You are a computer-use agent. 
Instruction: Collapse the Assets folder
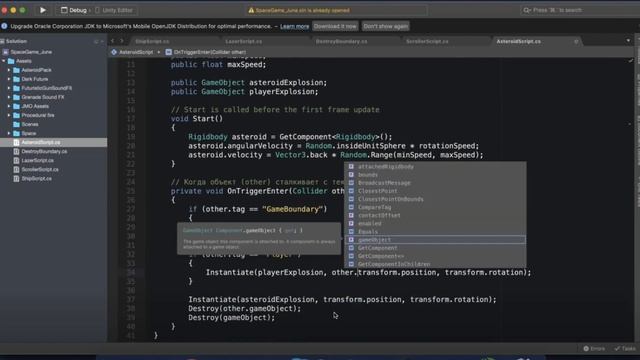coord(4,61)
